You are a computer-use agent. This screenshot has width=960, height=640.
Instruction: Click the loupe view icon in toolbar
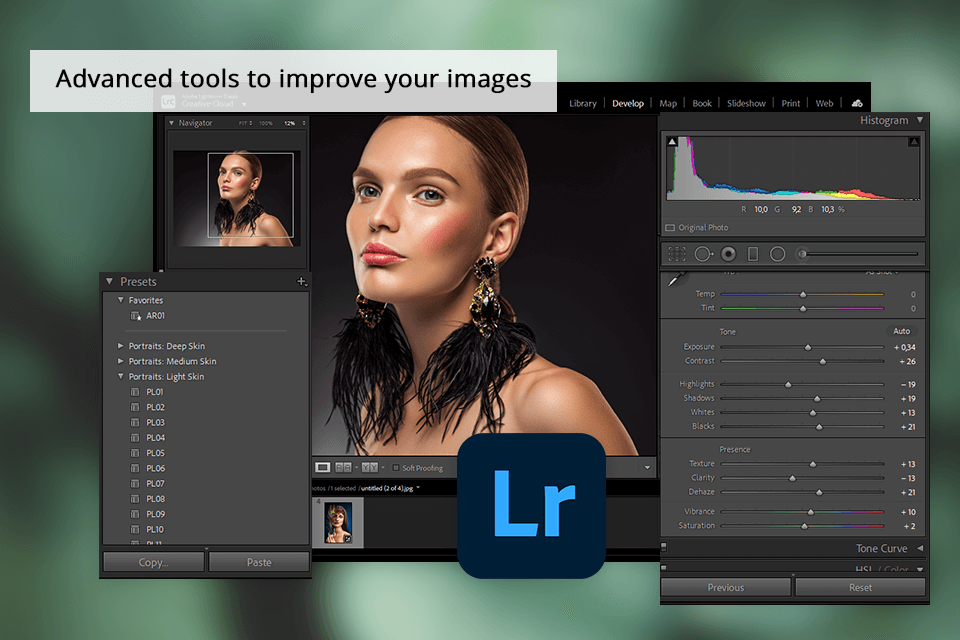coord(323,467)
